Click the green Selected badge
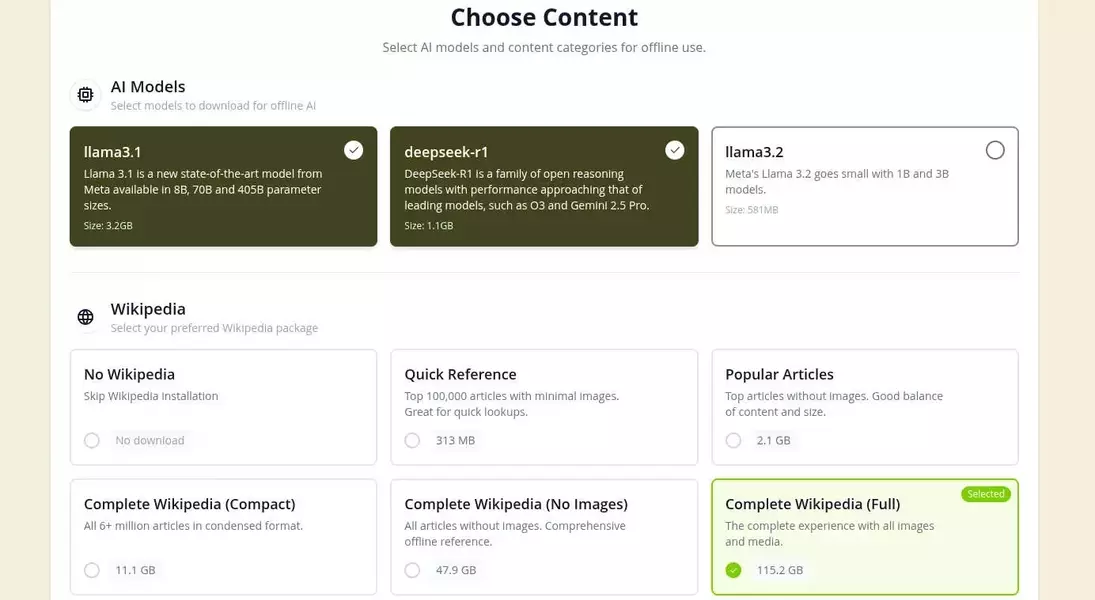The width and height of the screenshot is (1095, 600). coord(985,494)
